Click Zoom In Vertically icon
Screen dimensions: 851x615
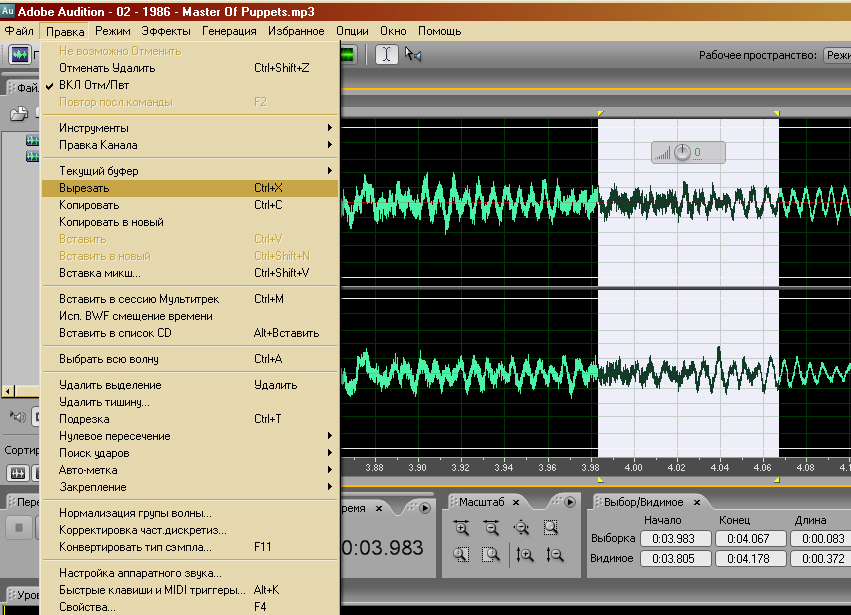coord(525,554)
